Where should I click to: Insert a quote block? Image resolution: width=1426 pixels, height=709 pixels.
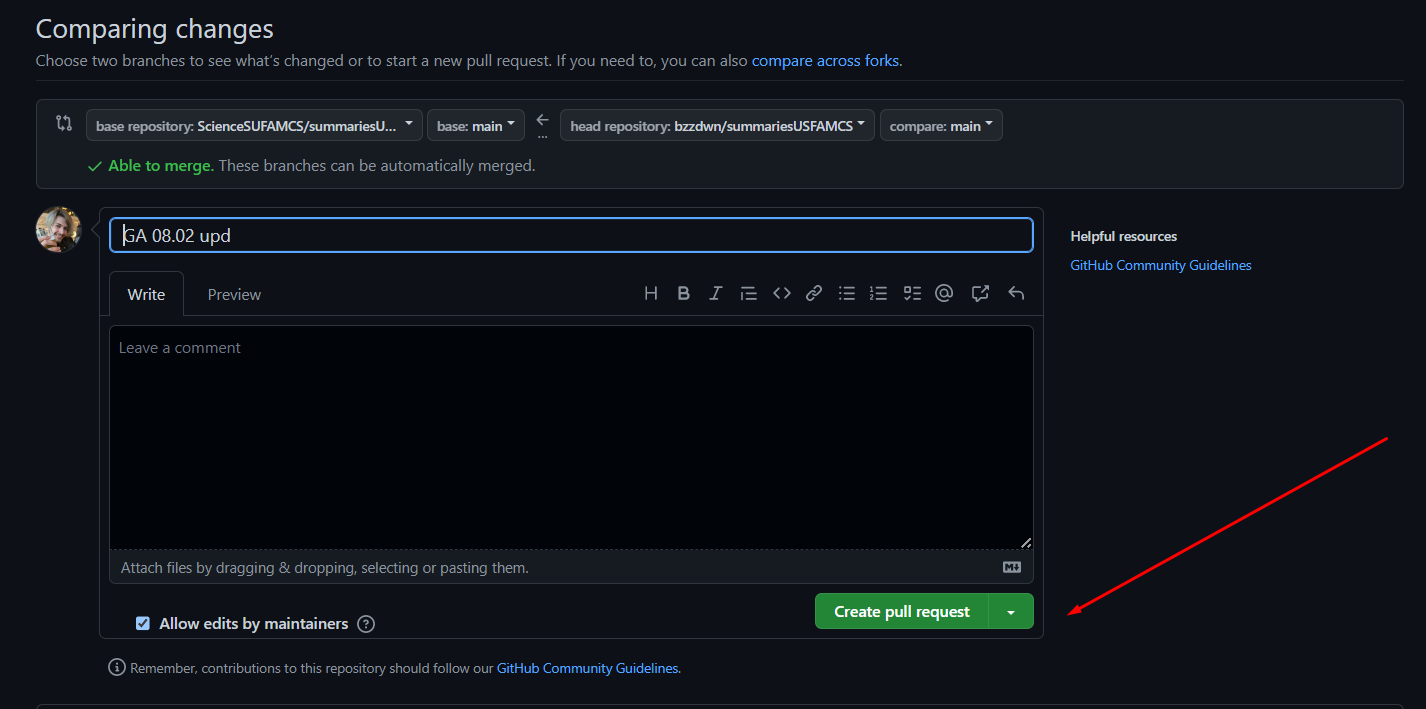748,293
